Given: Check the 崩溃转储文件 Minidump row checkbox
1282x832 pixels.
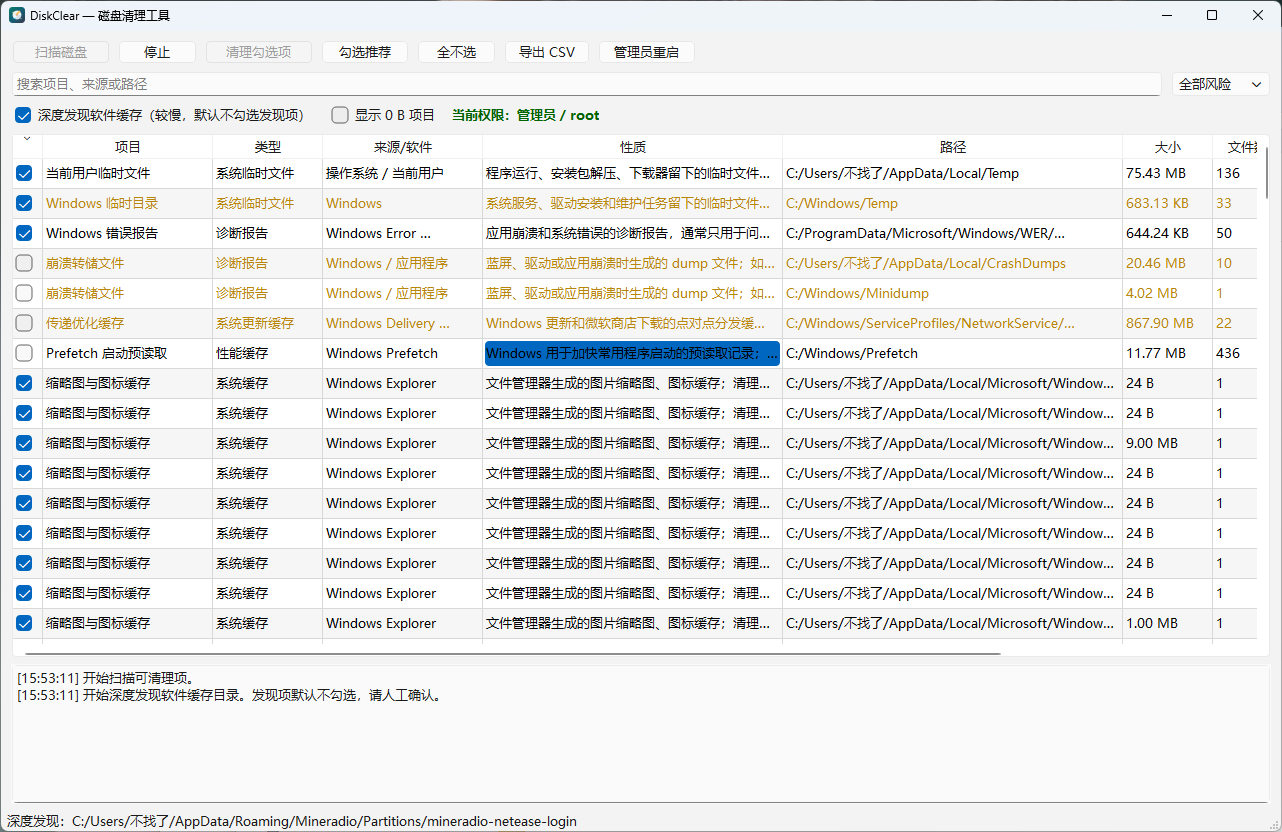Looking at the screenshot, I should [x=24, y=293].
